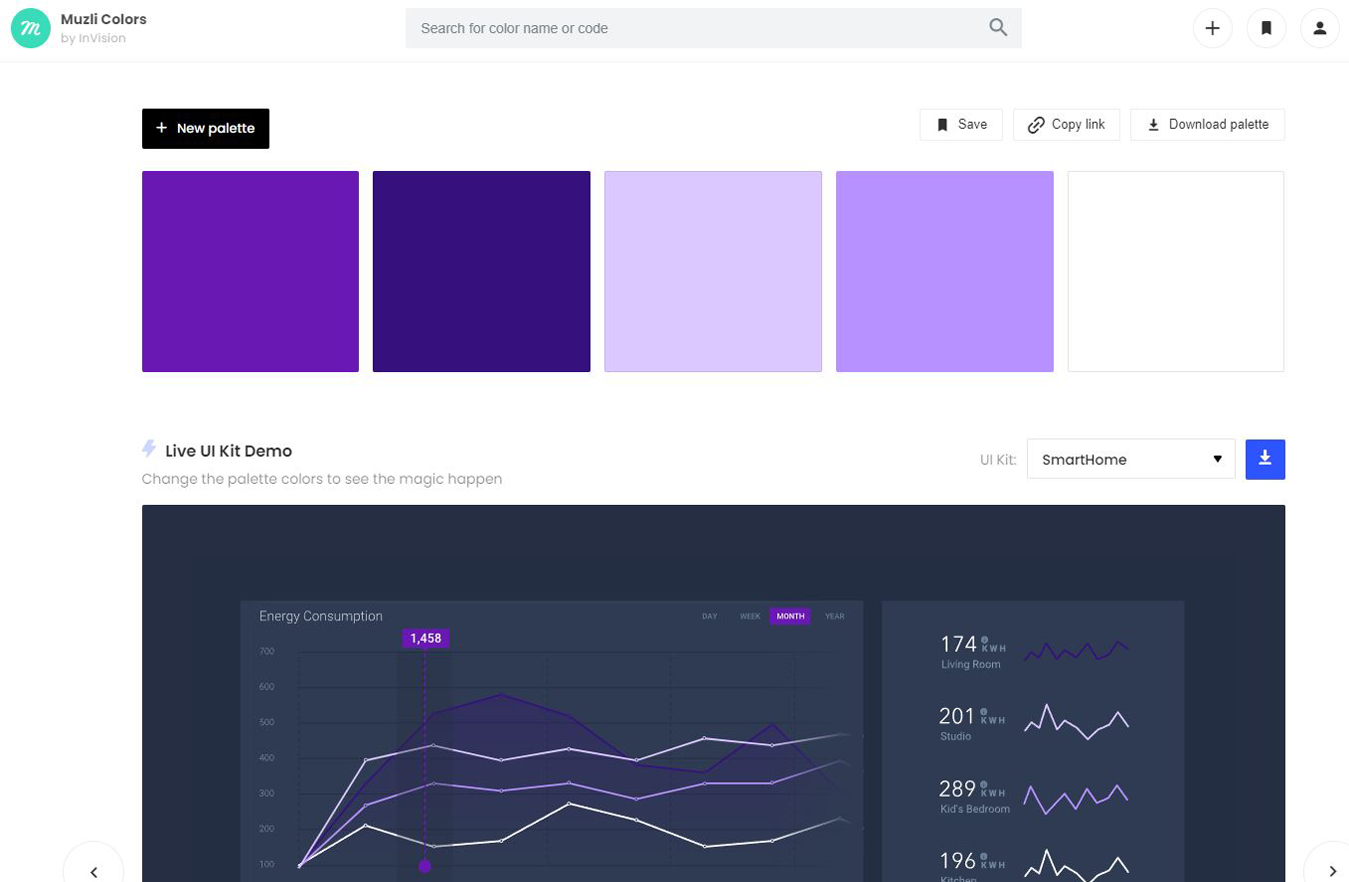Image resolution: width=1349 pixels, height=882 pixels.
Task: Click the Muzli Colors logo icon
Action: (30, 29)
